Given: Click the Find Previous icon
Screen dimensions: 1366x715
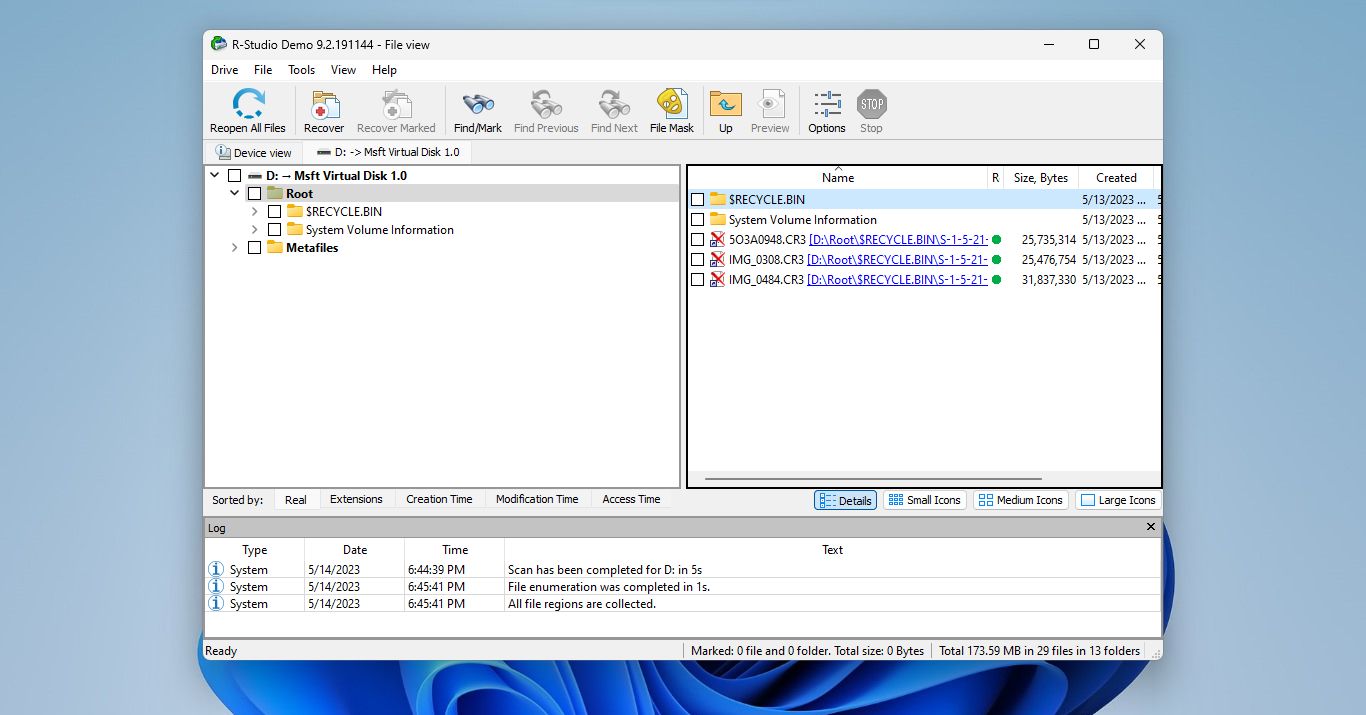Looking at the screenshot, I should (546, 104).
